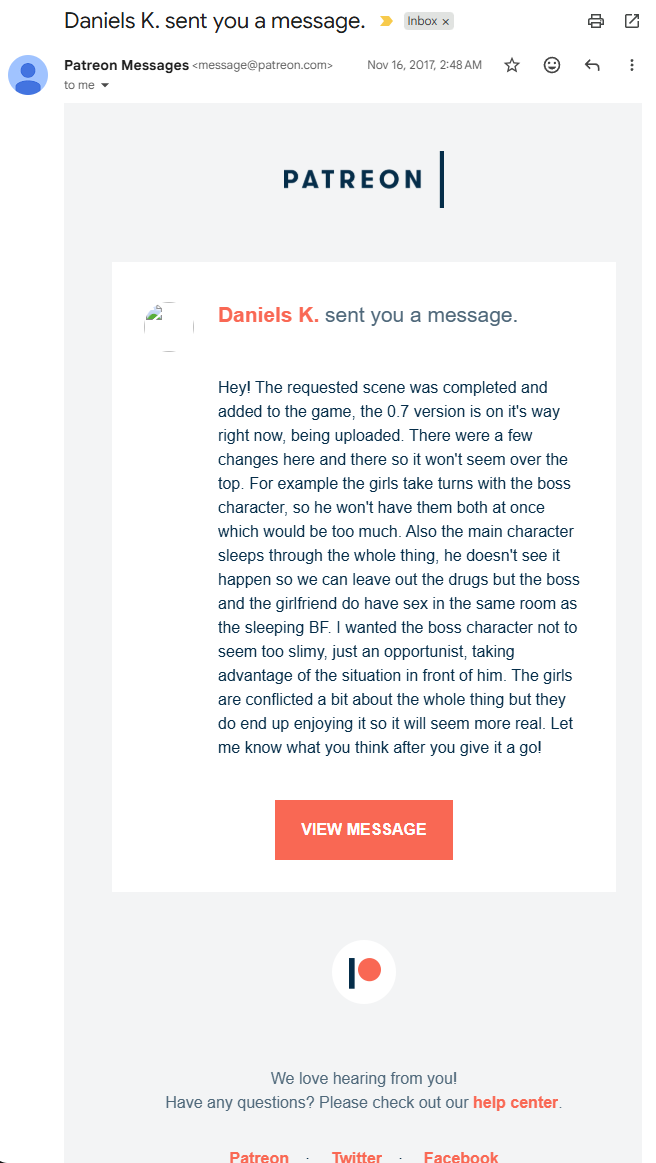Image resolution: width=656 pixels, height=1163 pixels.
Task: Expand the 'to me' recipient details arrow
Action: click(x=105, y=86)
